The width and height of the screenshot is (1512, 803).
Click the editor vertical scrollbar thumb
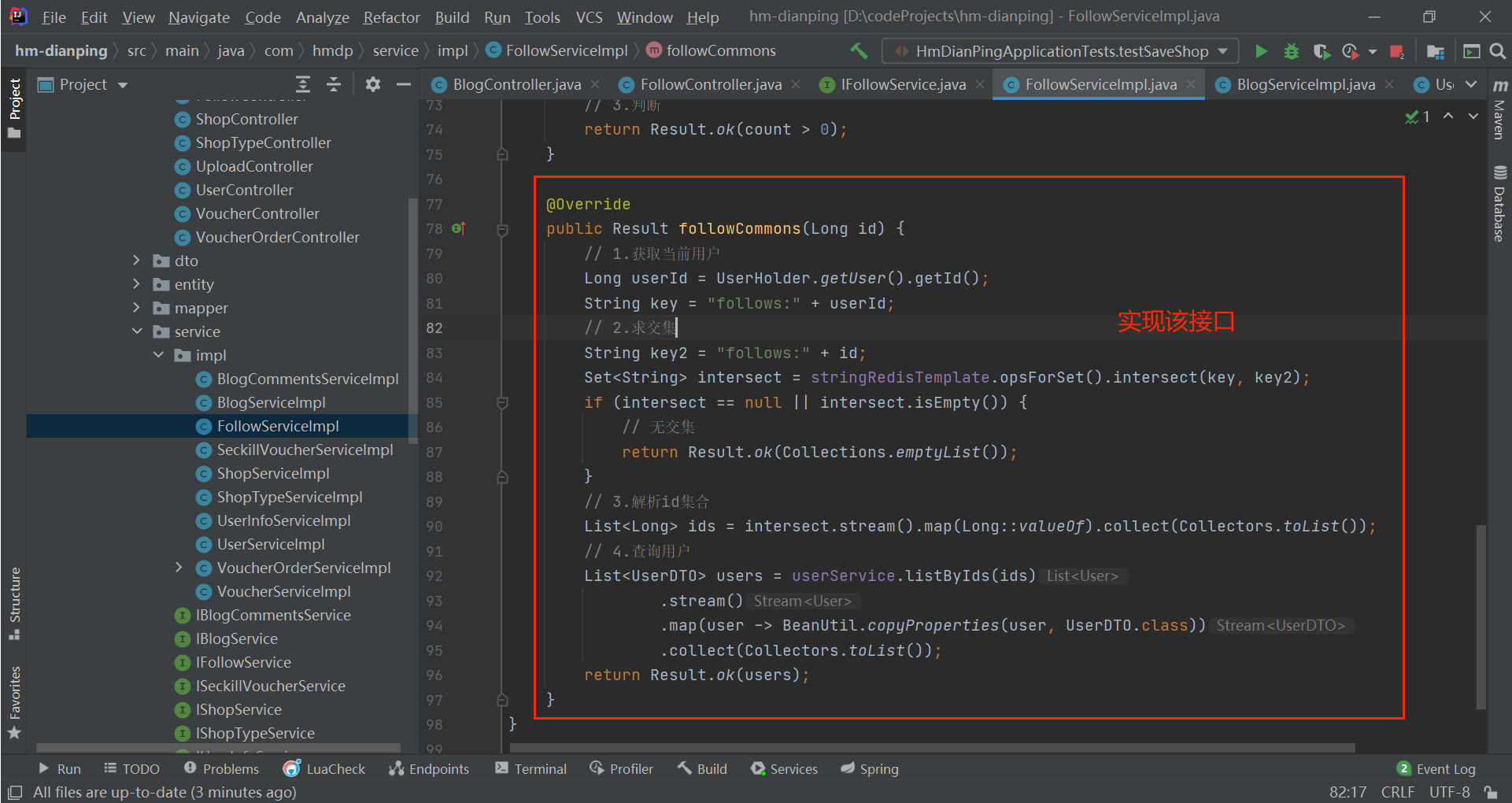tap(1481, 616)
